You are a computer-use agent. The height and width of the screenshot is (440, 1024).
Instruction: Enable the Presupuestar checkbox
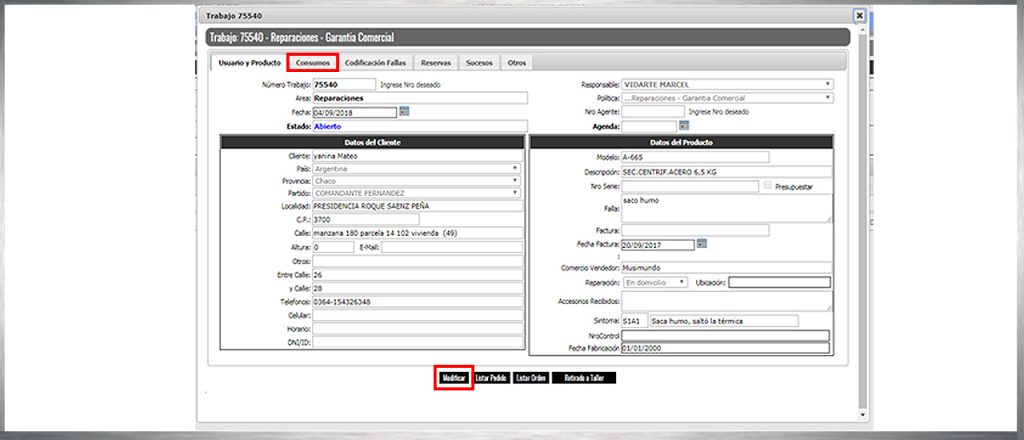(767, 186)
